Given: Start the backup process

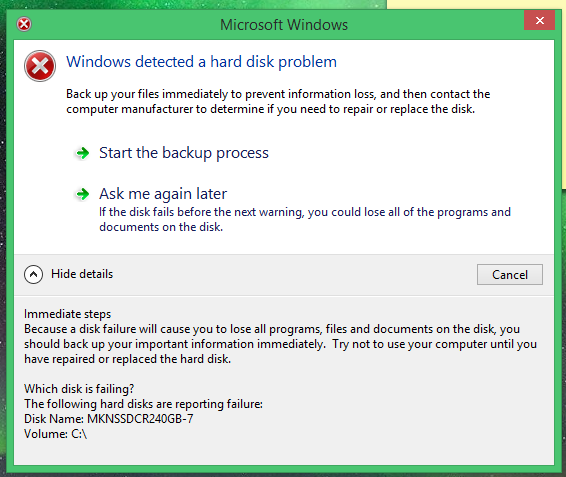Looking at the screenshot, I should point(184,153).
